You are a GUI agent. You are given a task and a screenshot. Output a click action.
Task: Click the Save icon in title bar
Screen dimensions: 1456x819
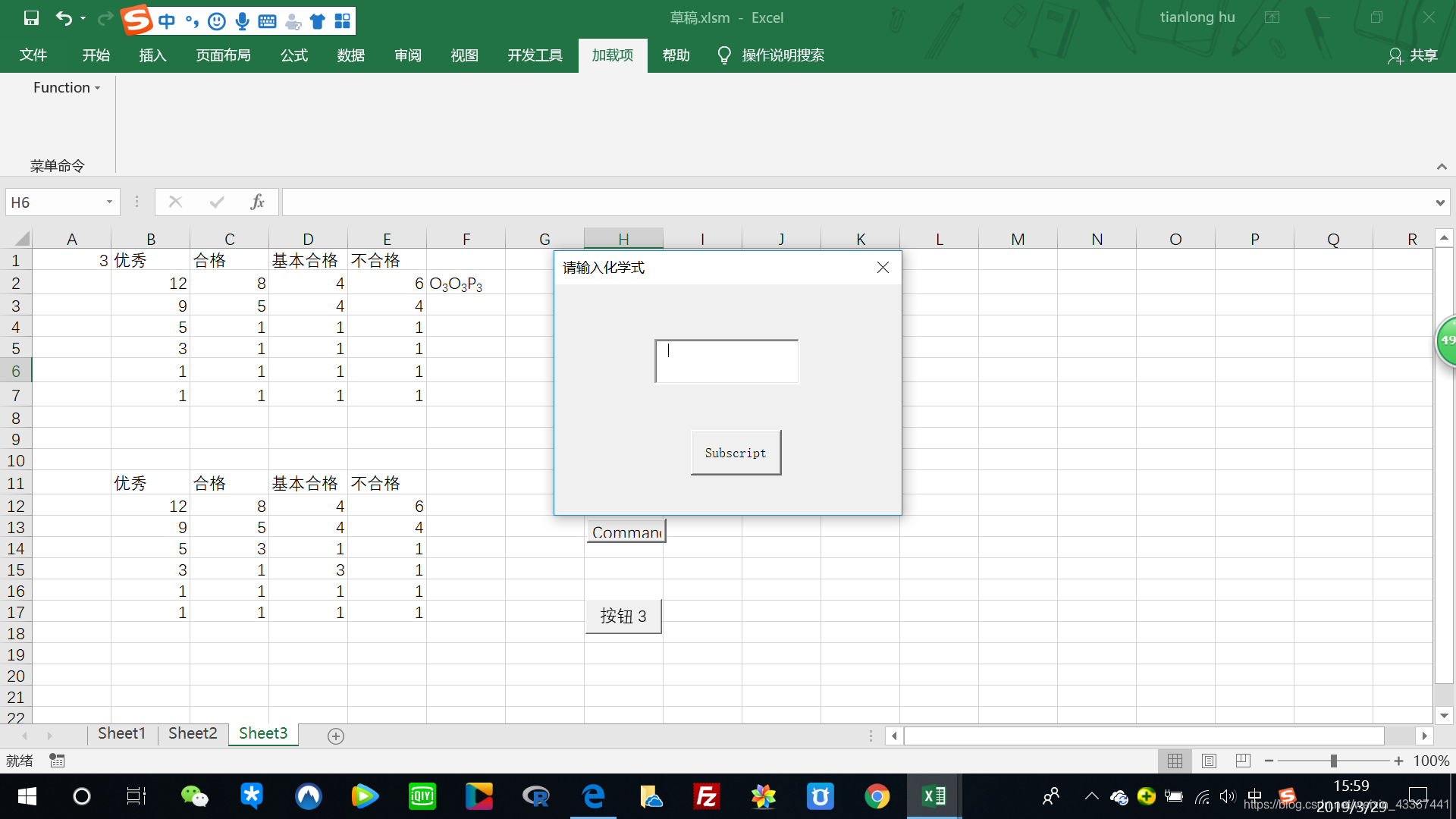click(x=31, y=18)
